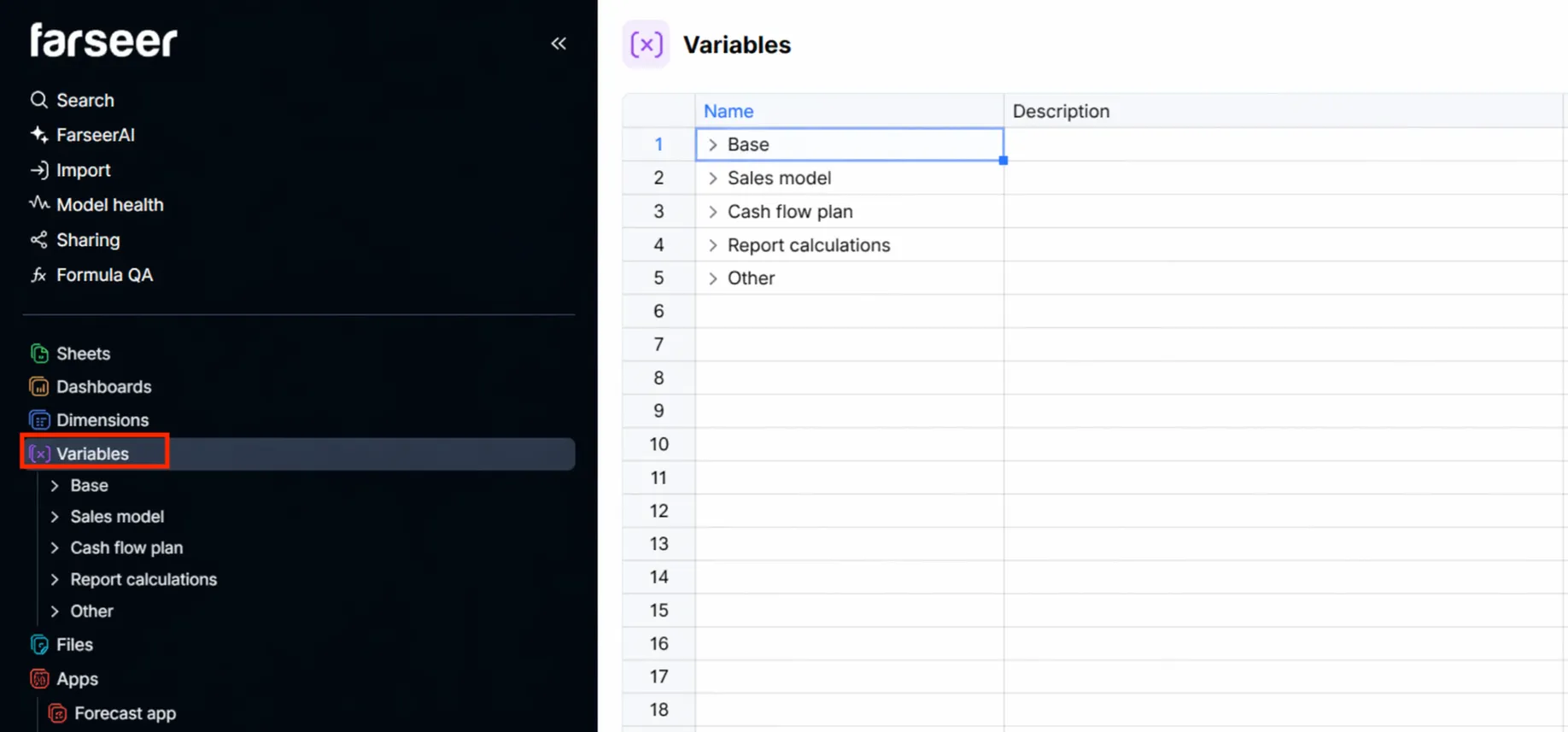The height and width of the screenshot is (732, 1568).
Task: Open FarseerAI sparkle icon
Action: pos(38,135)
